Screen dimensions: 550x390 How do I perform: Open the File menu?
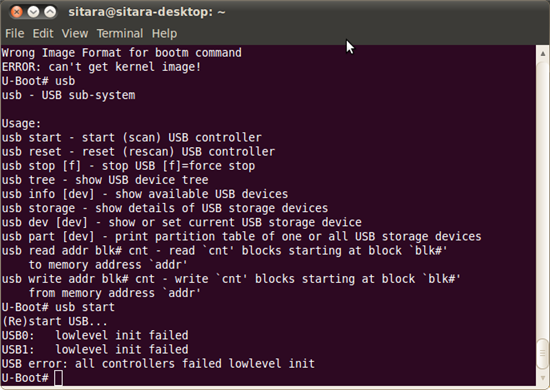(x=14, y=33)
